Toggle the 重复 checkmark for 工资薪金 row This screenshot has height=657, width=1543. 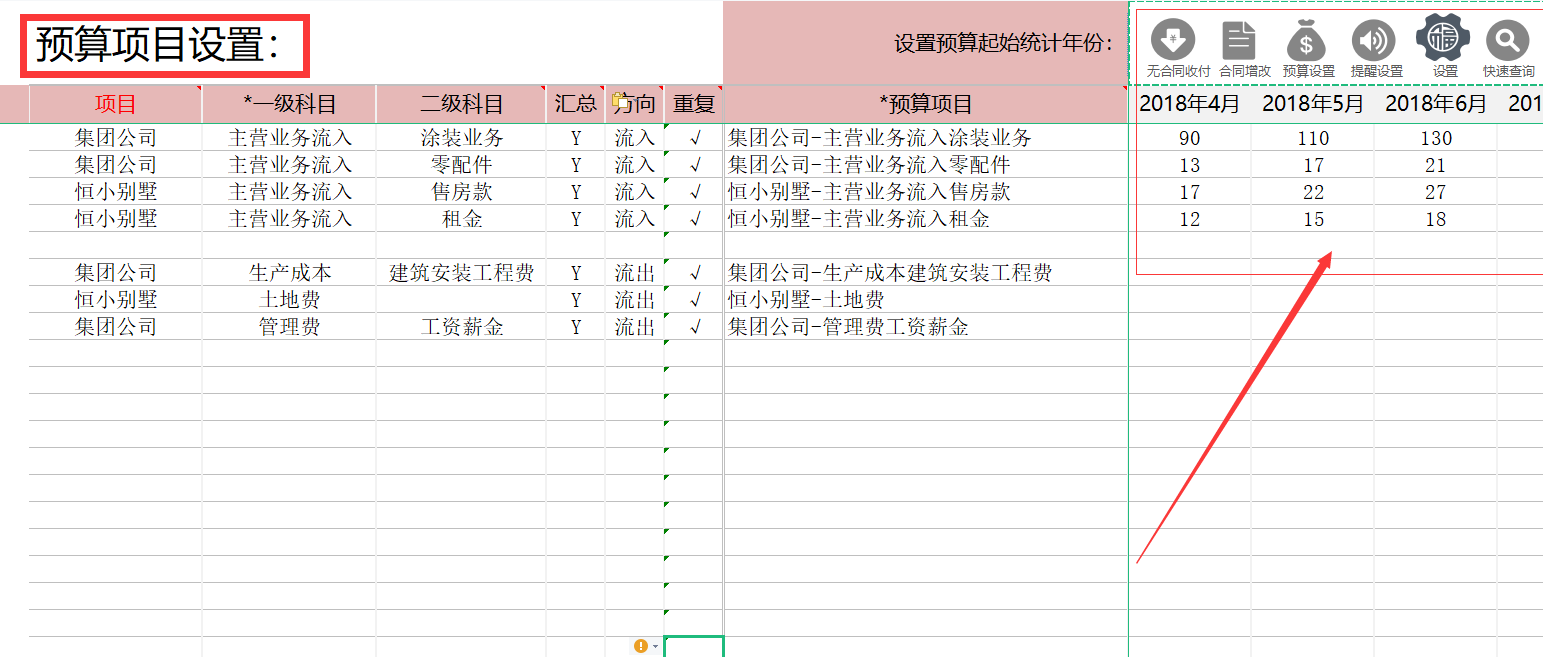693,325
